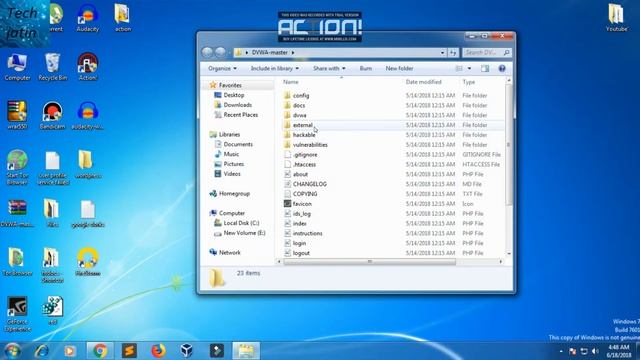Open the google-dorks file on desktop
This screenshot has height=360, width=640.
pos(88,213)
